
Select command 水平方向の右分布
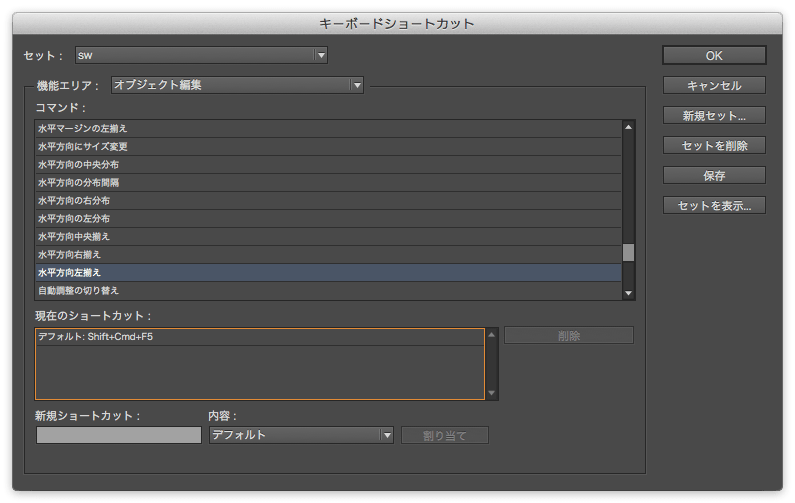[x=328, y=201]
